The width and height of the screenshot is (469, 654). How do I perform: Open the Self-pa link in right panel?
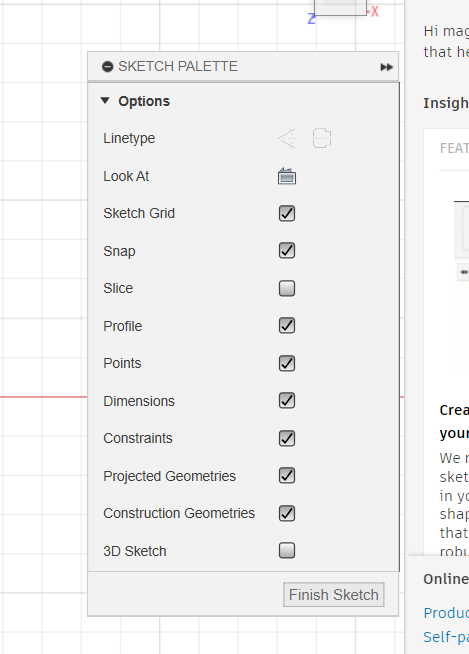point(446,637)
